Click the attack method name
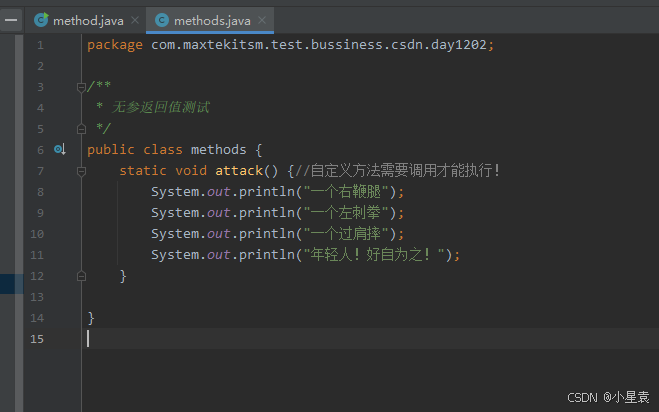 coord(239,171)
